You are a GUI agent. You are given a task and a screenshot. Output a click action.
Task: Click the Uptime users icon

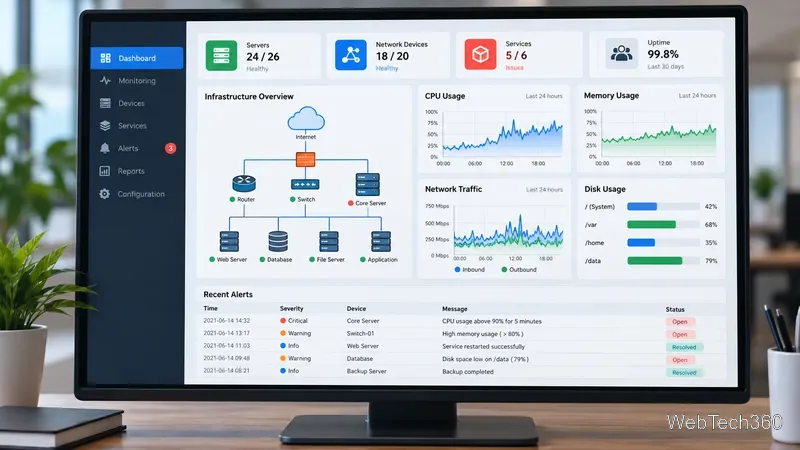click(x=621, y=53)
